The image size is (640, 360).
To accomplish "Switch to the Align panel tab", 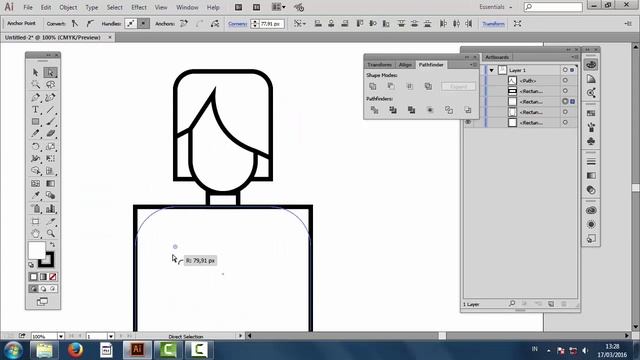I will click(x=405, y=65).
